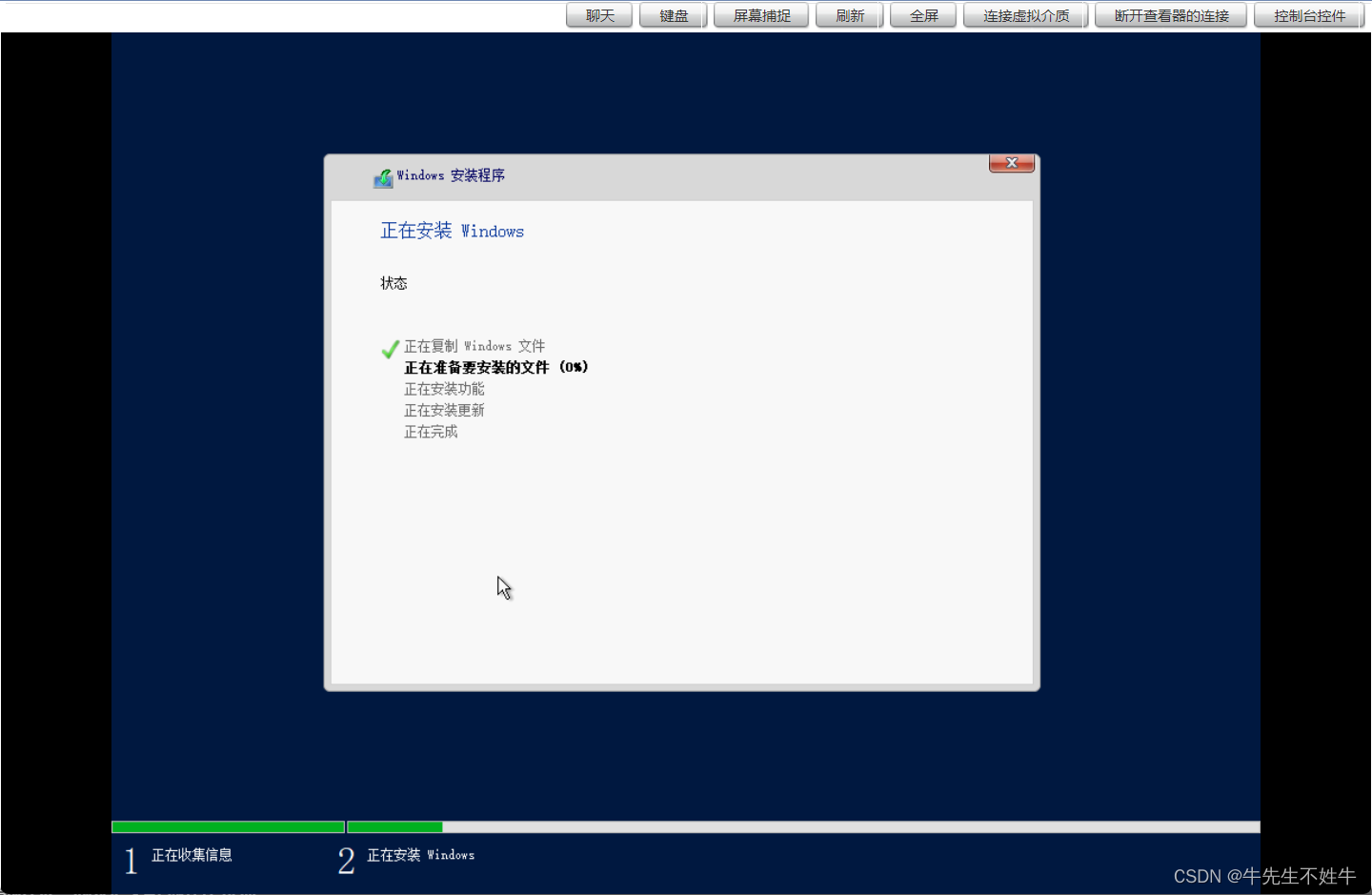
Task: Open the 控制台控件 console controls
Action: click(1309, 15)
